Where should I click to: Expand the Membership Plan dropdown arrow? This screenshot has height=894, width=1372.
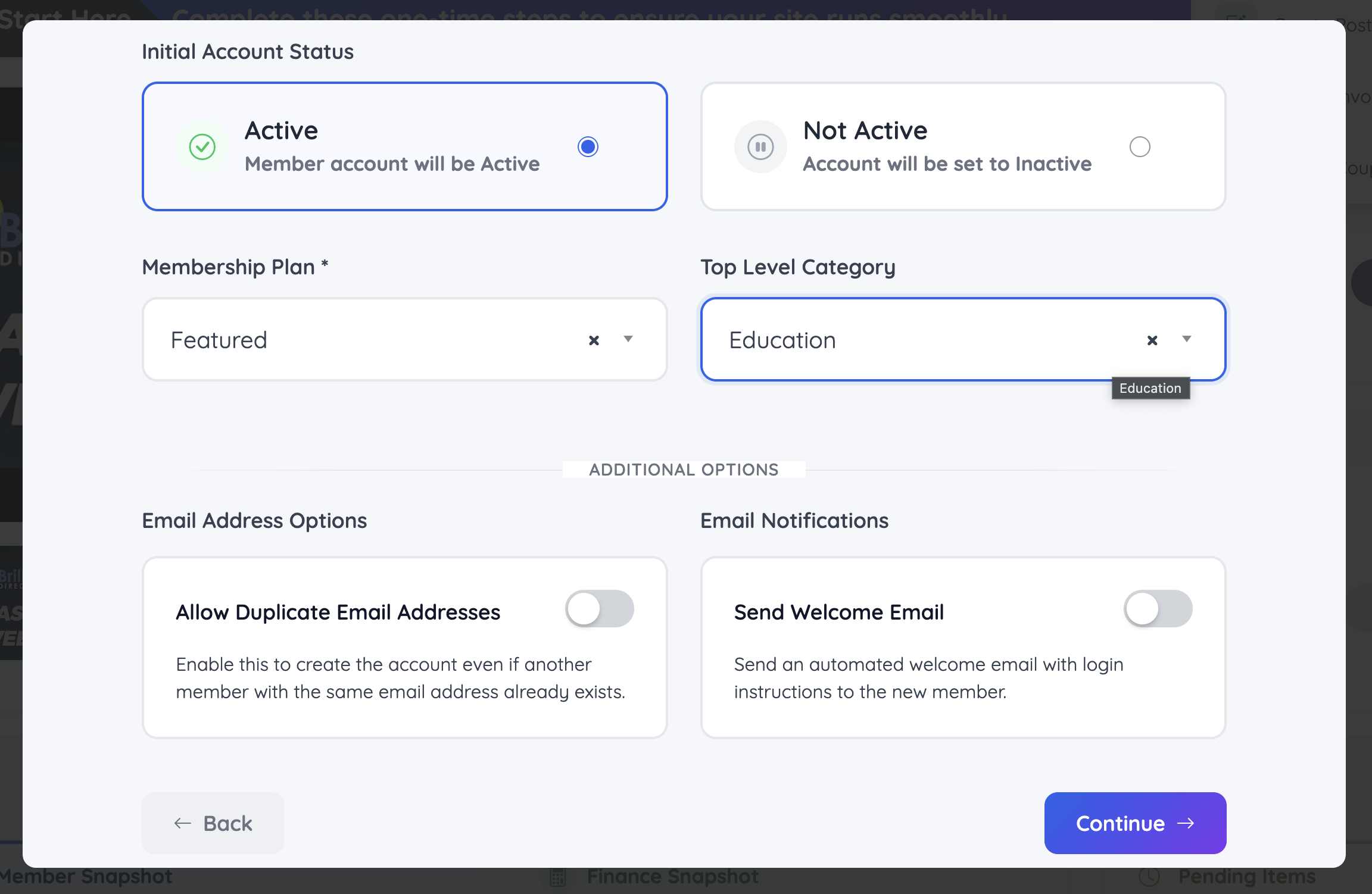coord(628,339)
